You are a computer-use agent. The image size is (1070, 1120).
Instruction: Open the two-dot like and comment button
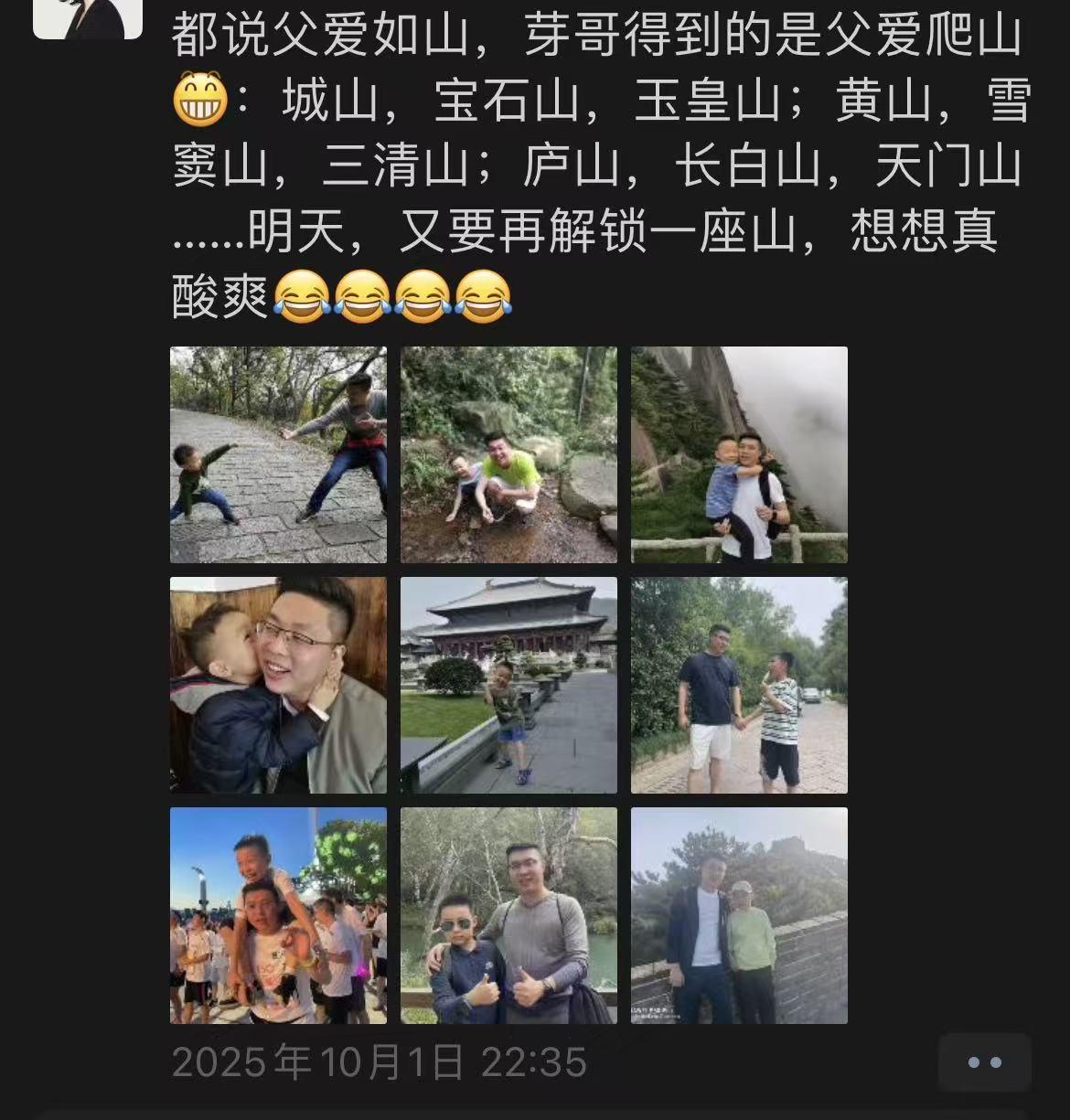[985, 1062]
